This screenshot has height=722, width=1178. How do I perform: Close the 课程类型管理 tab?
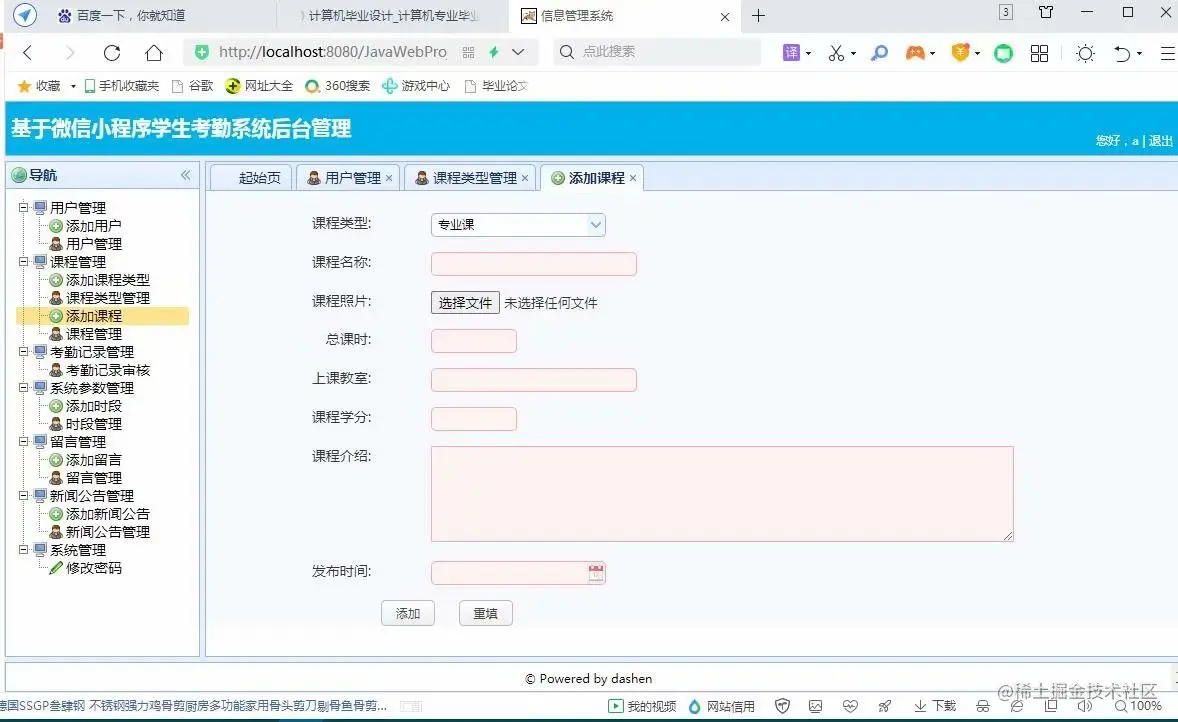tap(525, 178)
